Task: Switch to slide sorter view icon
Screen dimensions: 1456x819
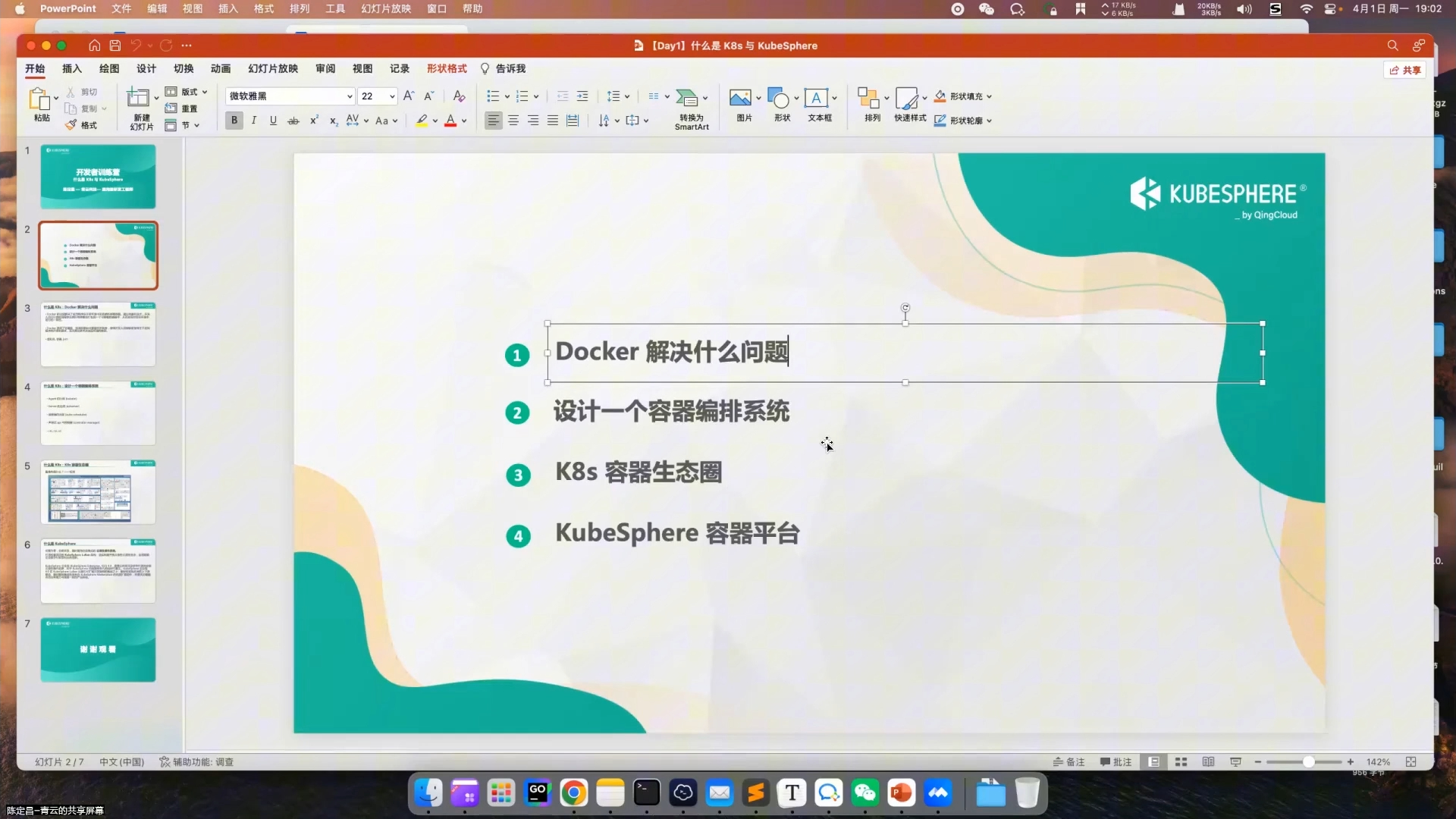Action: click(1181, 762)
